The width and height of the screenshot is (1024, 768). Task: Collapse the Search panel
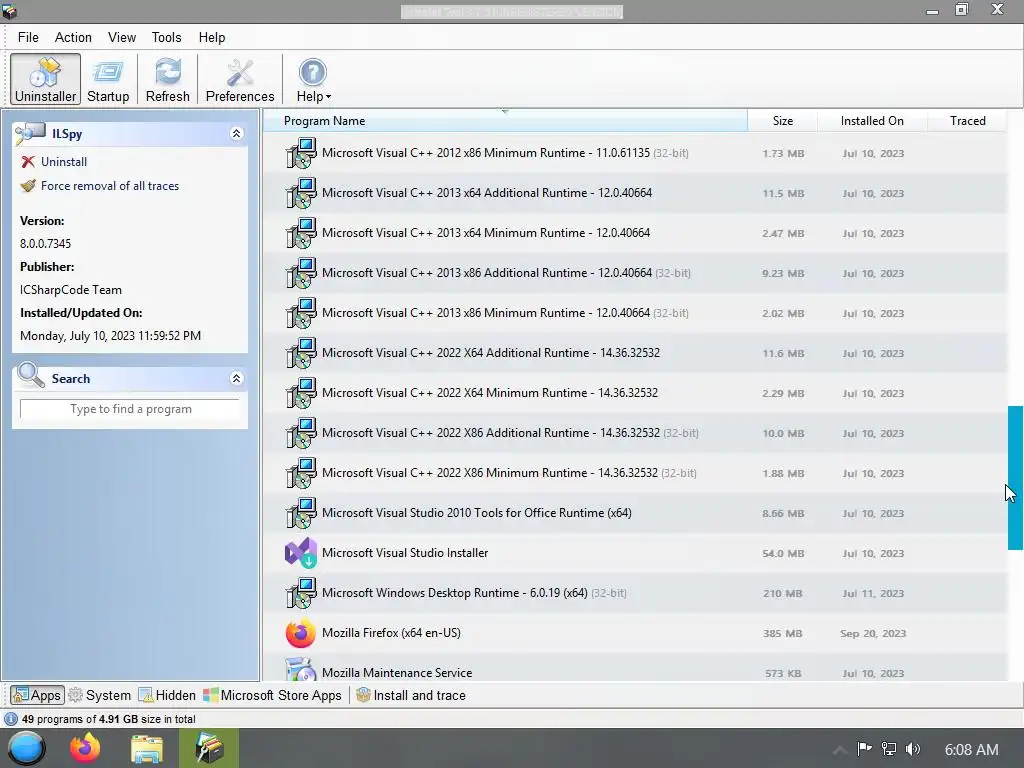click(x=236, y=378)
